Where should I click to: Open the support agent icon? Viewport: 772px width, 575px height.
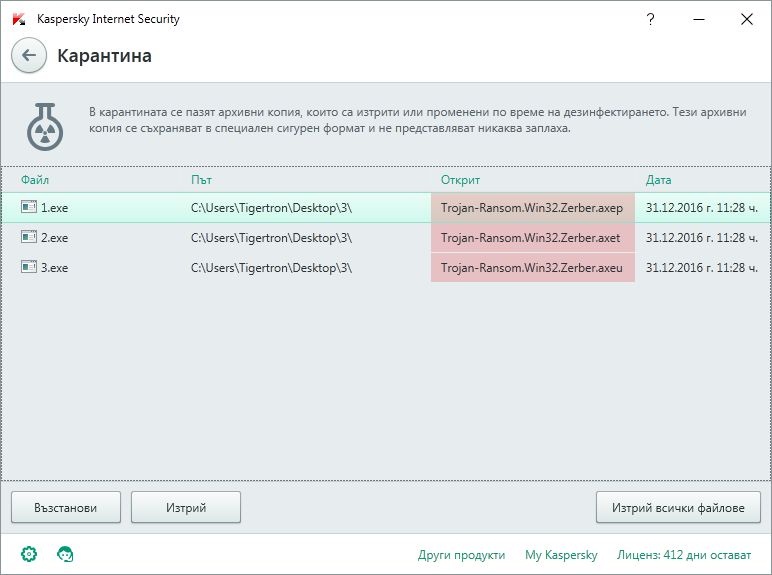65,554
